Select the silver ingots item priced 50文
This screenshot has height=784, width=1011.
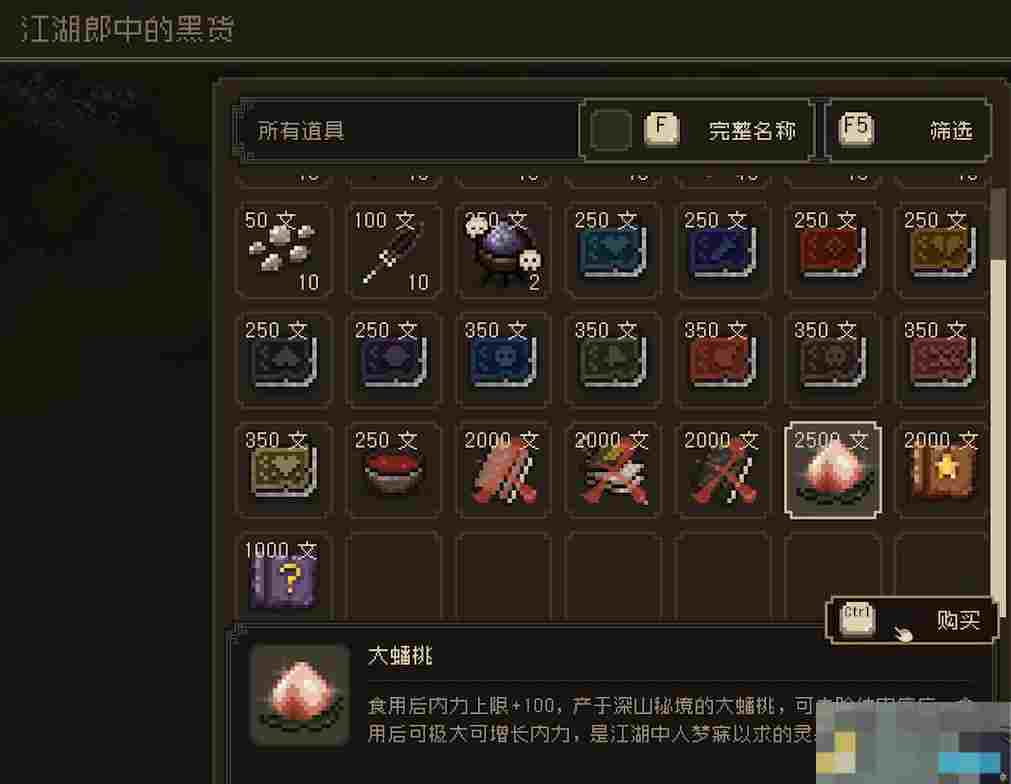coord(284,250)
